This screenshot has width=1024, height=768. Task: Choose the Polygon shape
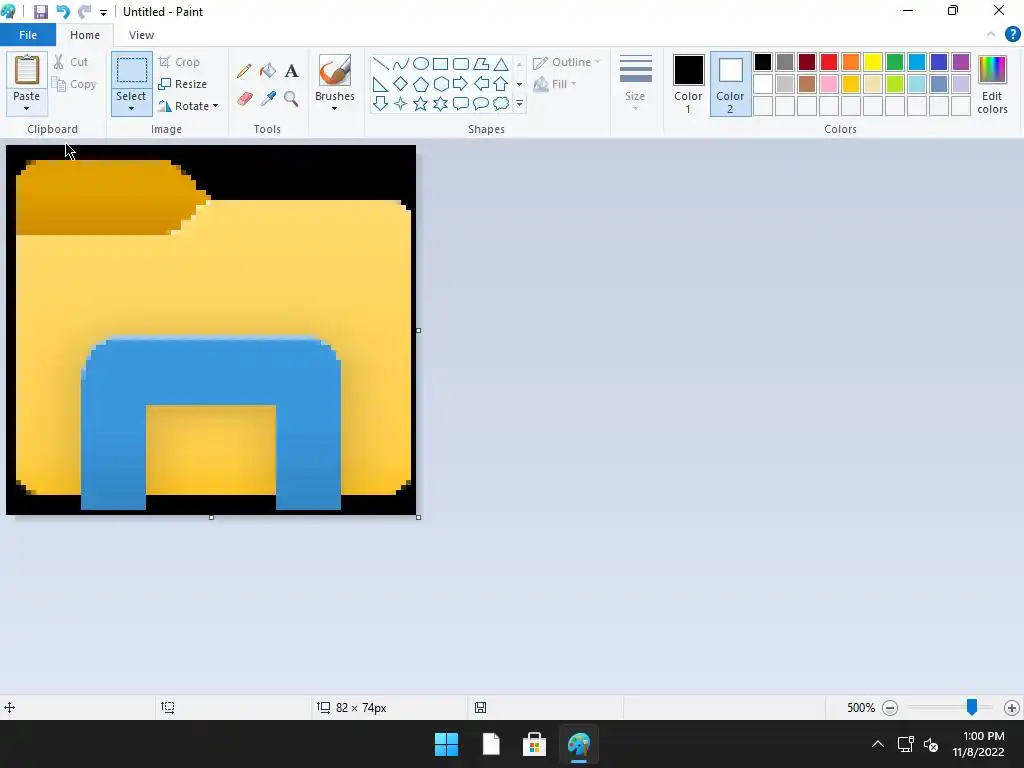[x=481, y=63]
